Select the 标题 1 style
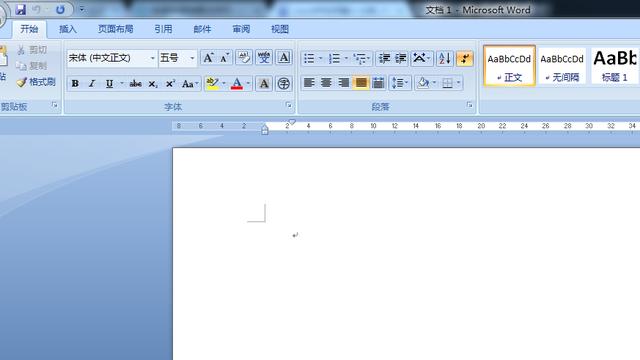Viewport: 640px width, 360px height. [x=615, y=66]
